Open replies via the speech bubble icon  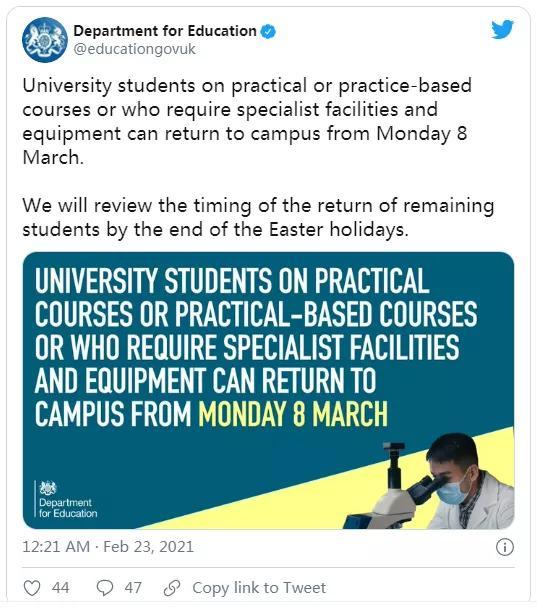(x=105, y=588)
